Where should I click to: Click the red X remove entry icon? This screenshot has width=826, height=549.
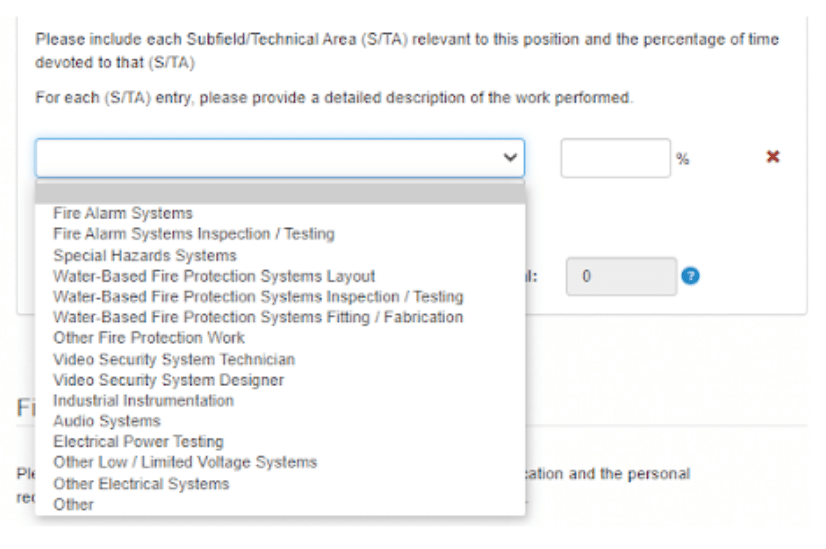[x=772, y=157]
